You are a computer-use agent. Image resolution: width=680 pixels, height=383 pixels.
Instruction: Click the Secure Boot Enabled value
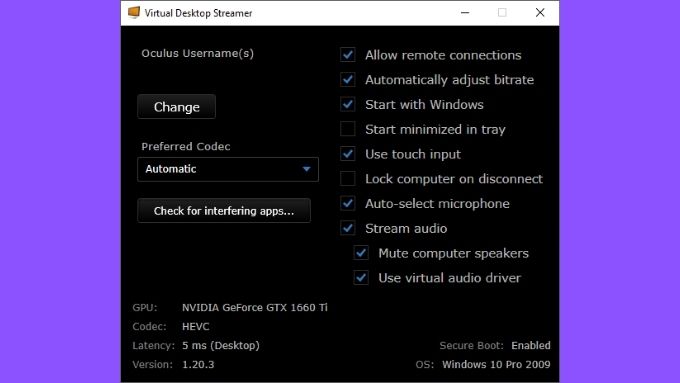pyautogui.click(x=531, y=346)
